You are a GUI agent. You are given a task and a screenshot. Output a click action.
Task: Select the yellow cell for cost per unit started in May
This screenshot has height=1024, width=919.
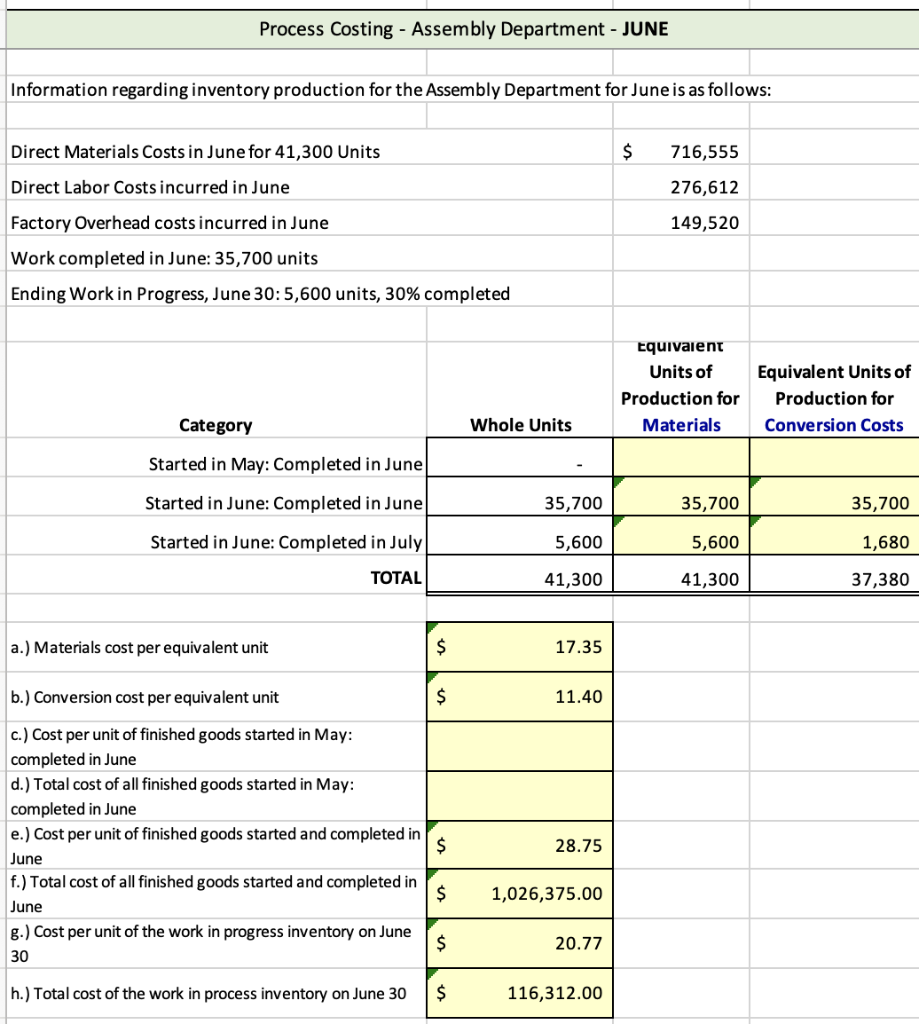pos(520,745)
